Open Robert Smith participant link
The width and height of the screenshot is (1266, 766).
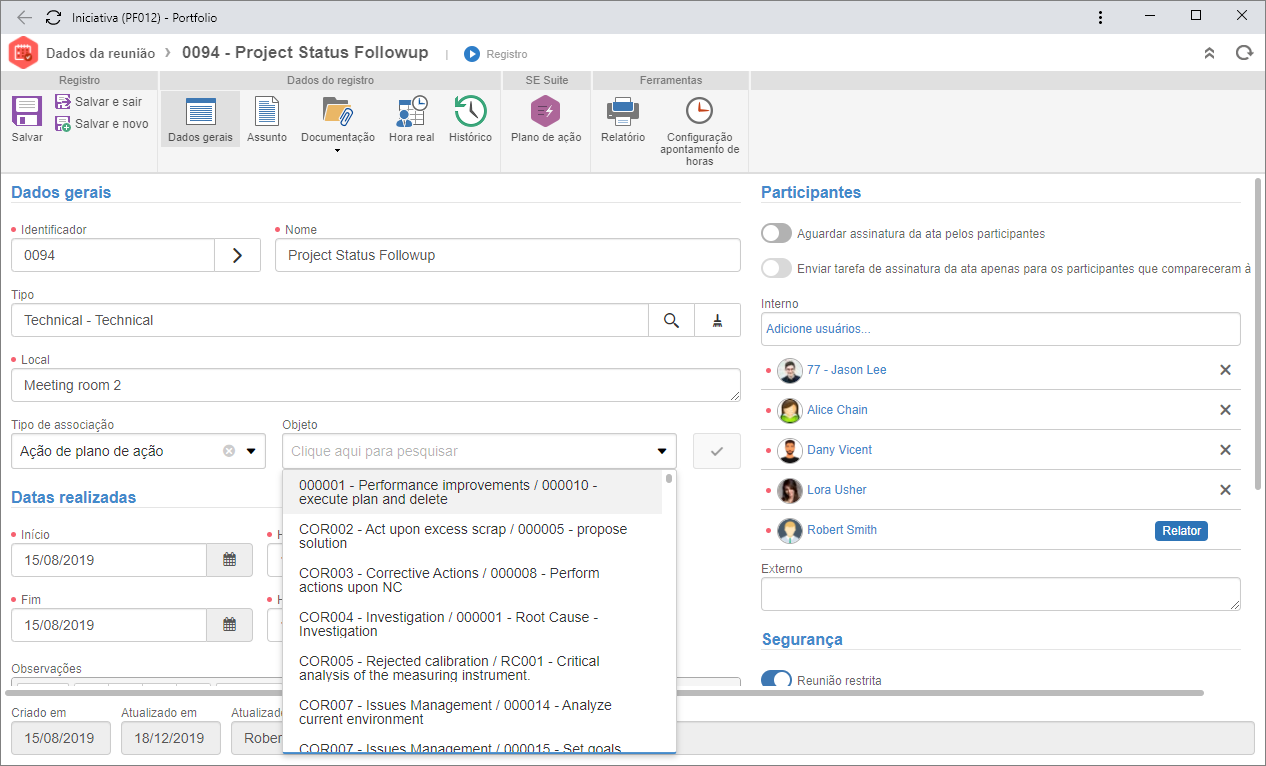[x=842, y=530]
